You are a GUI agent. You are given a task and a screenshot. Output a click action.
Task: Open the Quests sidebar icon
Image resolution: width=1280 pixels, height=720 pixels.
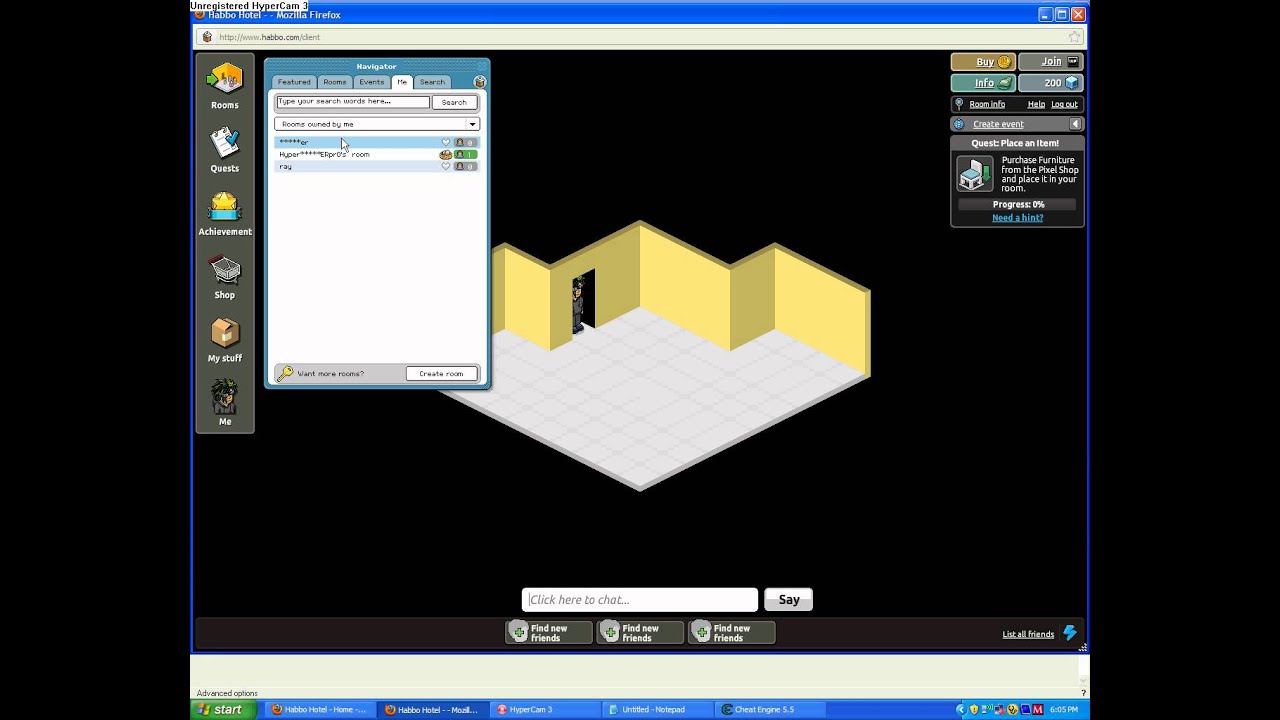tap(225, 143)
